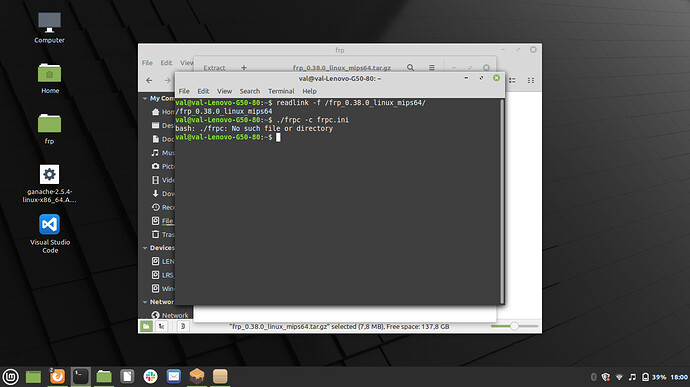Select Videos in file manager sidebar
690x387 pixels.
163,180
